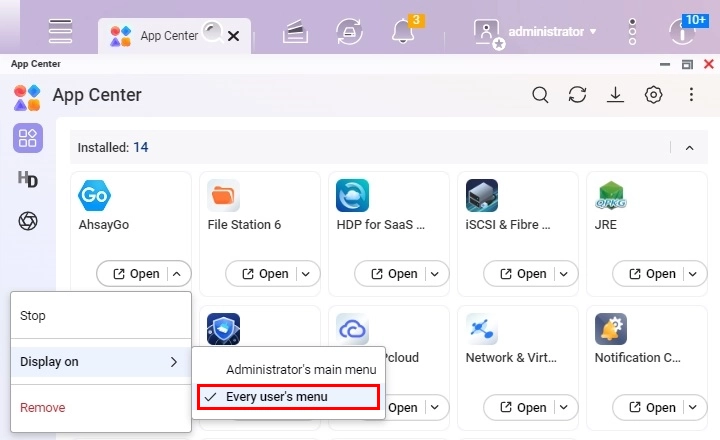Open the main hamburger menu
Image resolution: width=720 pixels, height=440 pixels.
pos(60,31)
